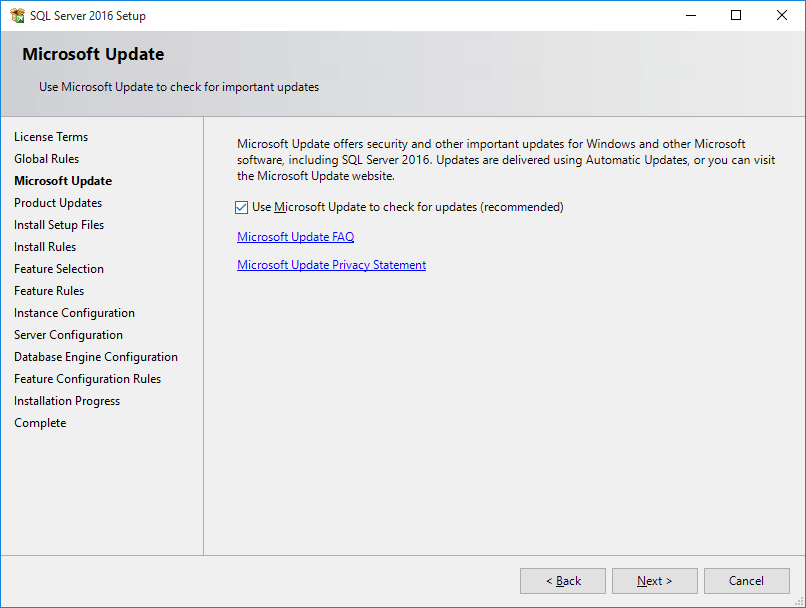The width and height of the screenshot is (806, 608).
Task: Click the Cancel button
Action: pos(746,580)
